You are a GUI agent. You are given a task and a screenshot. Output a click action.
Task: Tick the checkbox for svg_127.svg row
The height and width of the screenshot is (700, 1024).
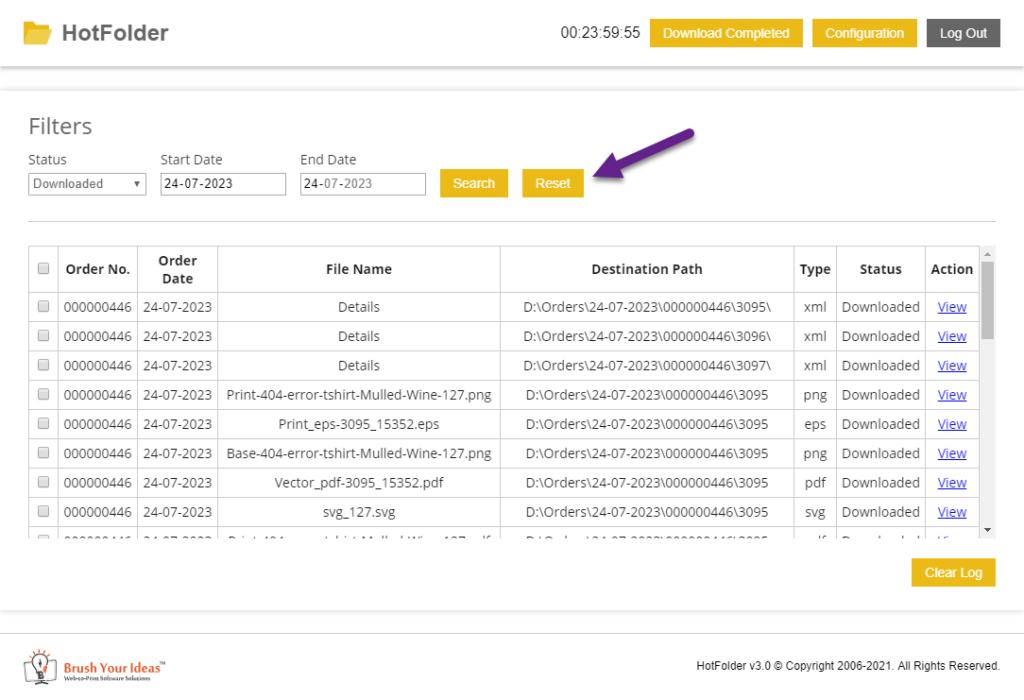43,512
